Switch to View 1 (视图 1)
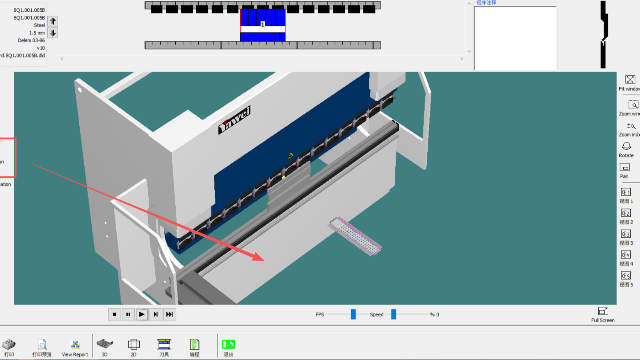Image resolution: width=640 pixels, height=360 pixels. (626, 192)
